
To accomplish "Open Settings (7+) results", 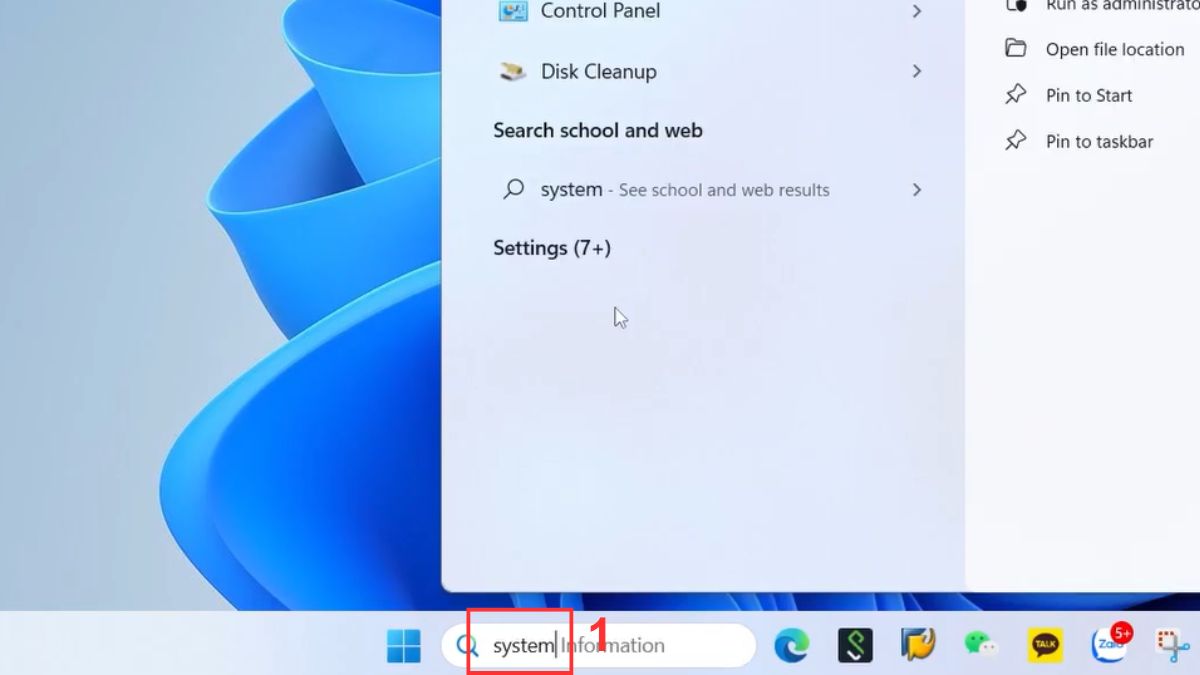I will [552, 248].
